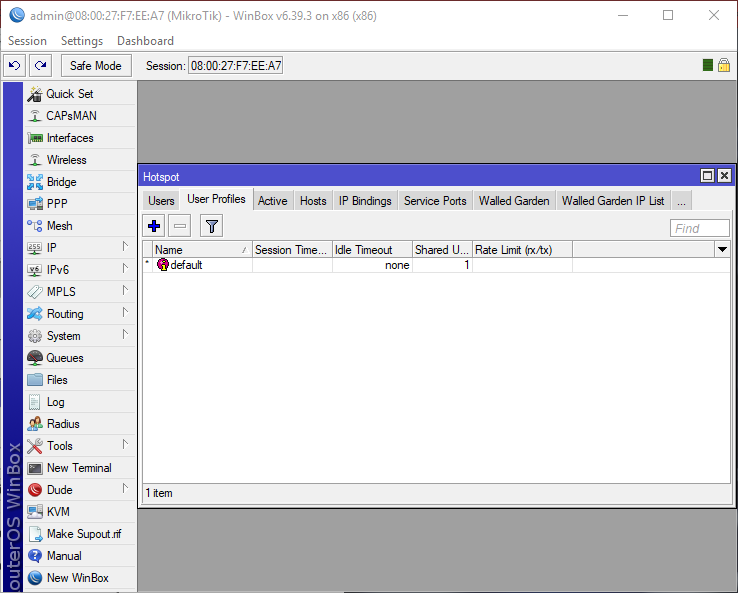The height and width of the screenshot is (593, 738).
Task: Expand the IPv6 submenu arrow
Action: tap(125, 268)
